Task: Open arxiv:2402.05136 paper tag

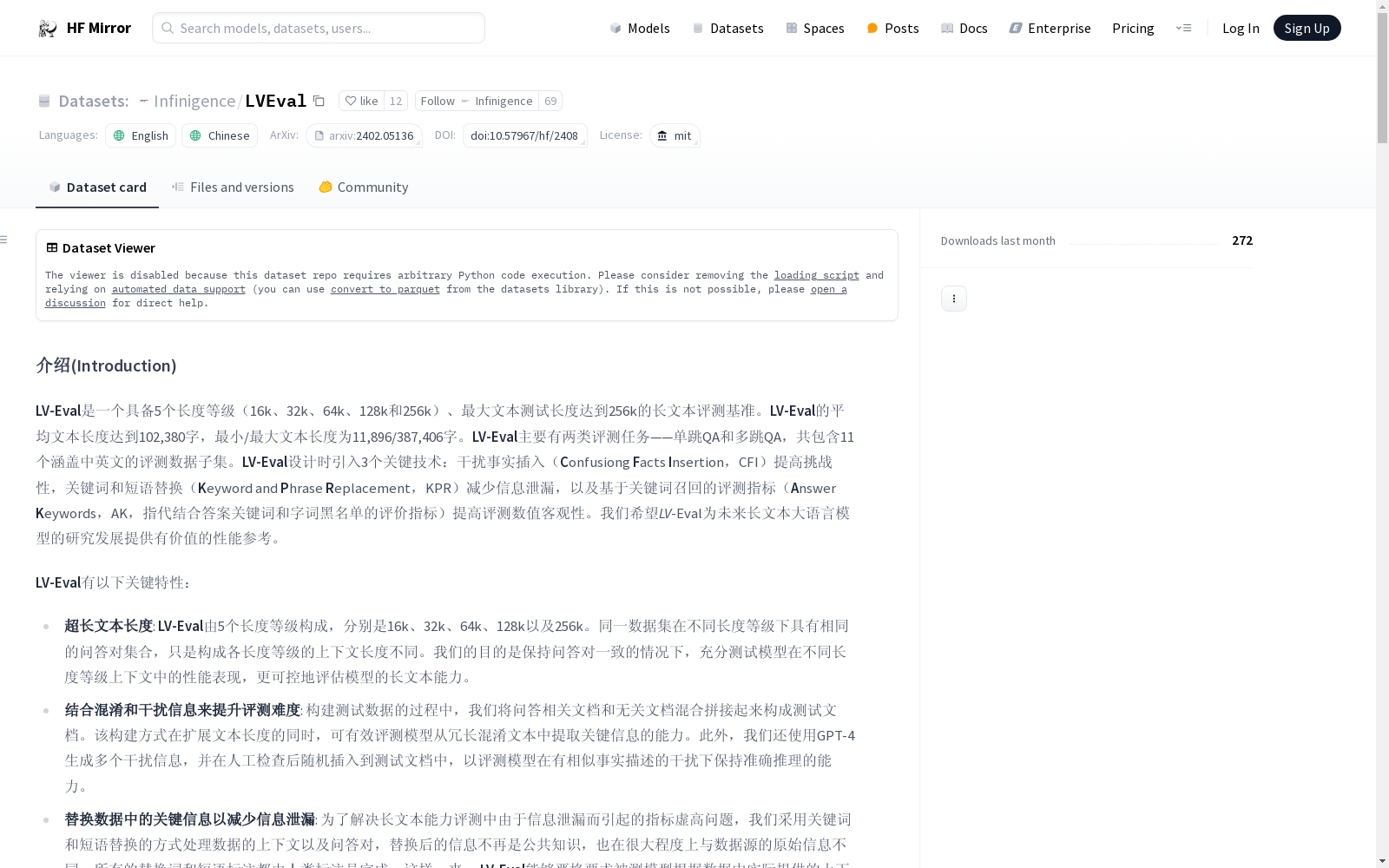Action: coord(364,135)
